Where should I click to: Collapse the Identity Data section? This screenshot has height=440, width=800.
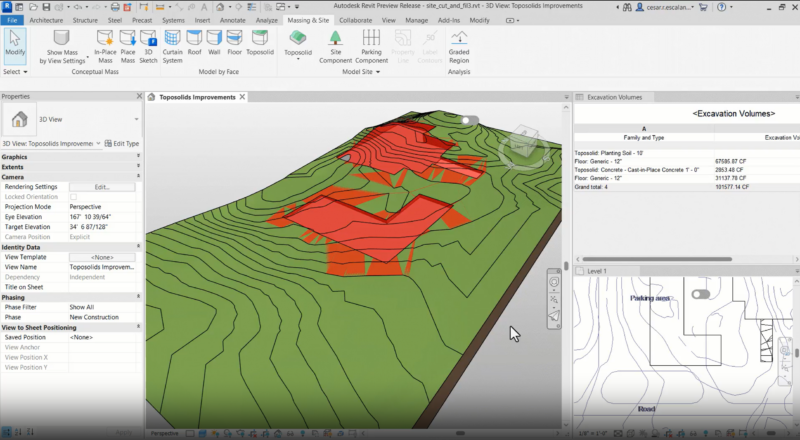pyautogui.click(x=138, y=247)
